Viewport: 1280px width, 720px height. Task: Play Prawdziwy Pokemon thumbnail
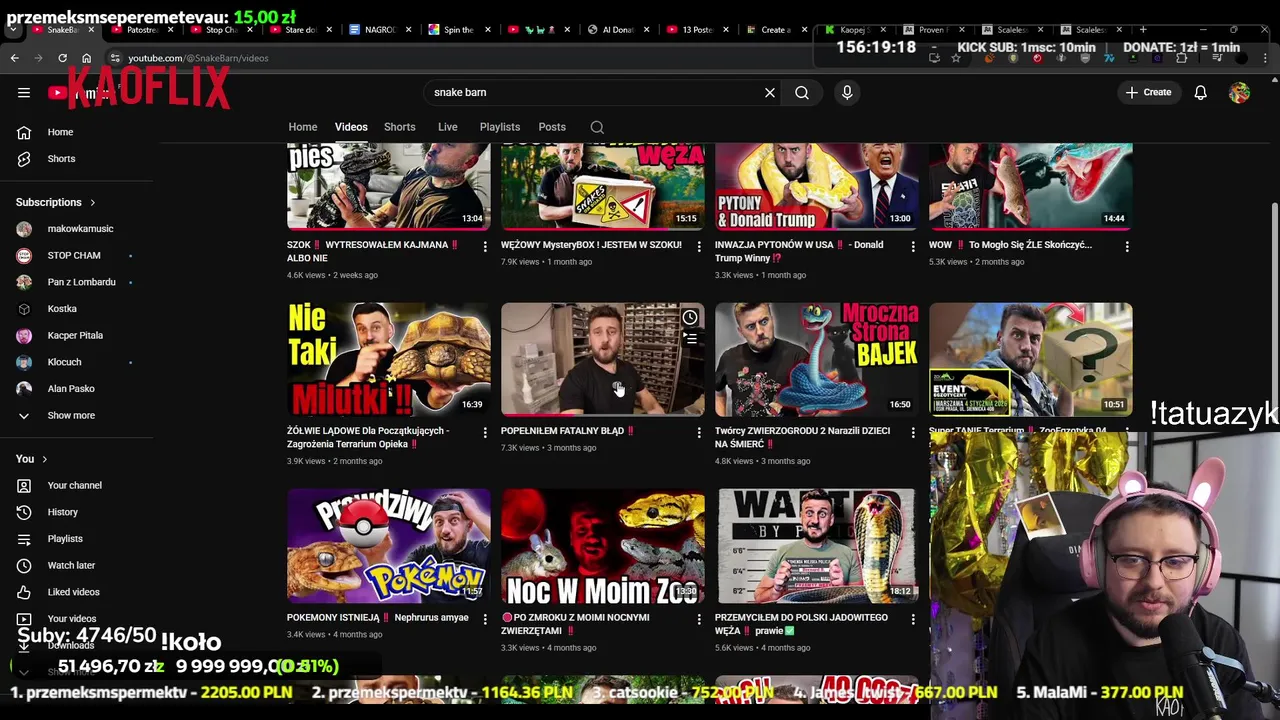pos(388,546)
